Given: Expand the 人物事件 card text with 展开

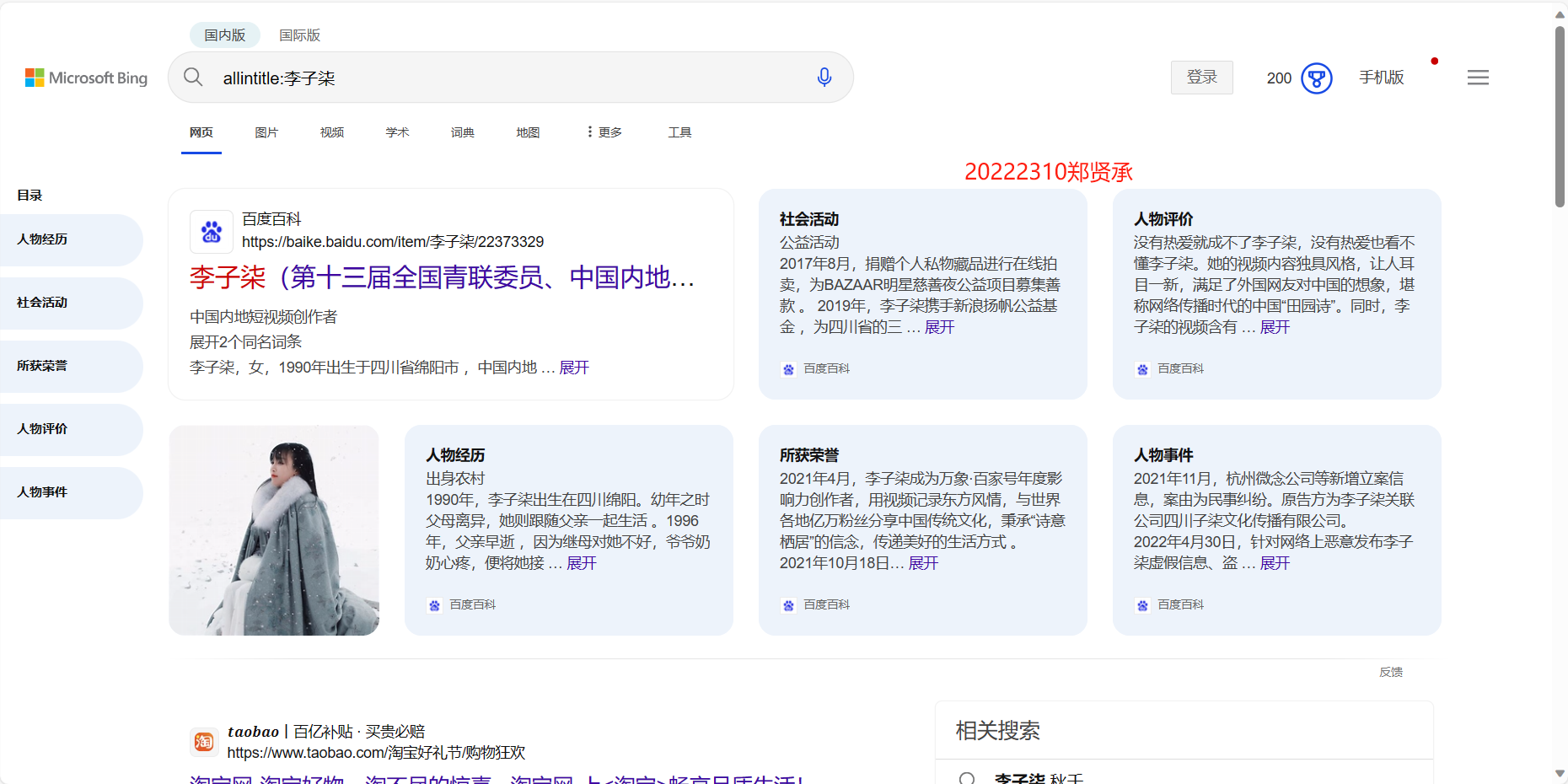Looking at the screenshot, I should click(x=1275, y=563).
